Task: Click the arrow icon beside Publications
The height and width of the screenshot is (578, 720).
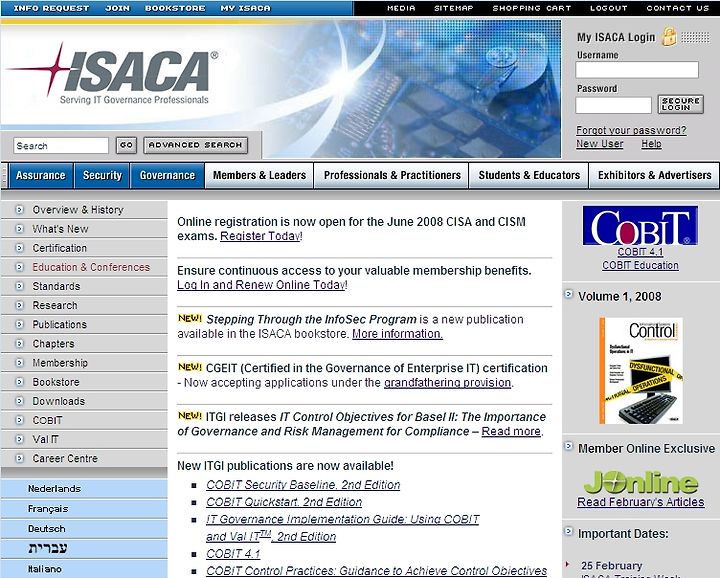Action: point(19,325)
